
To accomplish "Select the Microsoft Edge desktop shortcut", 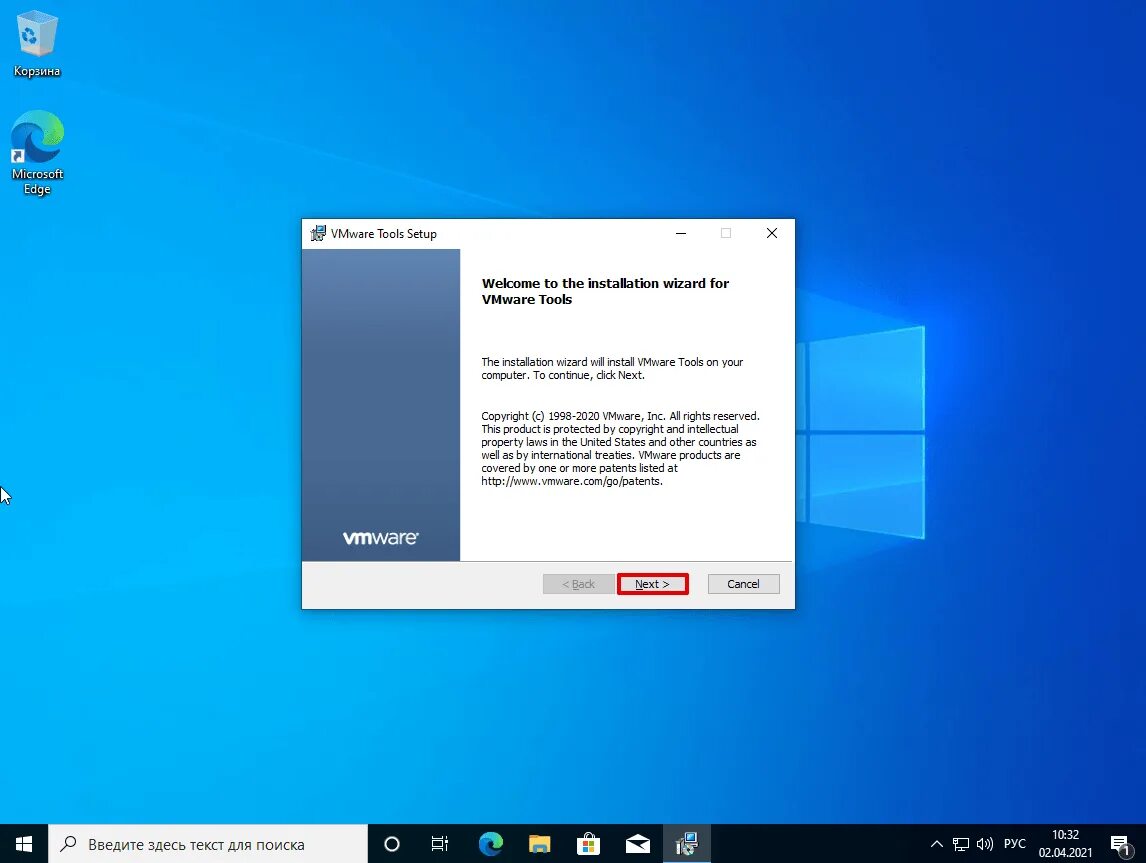I will [x=37, y=153].
